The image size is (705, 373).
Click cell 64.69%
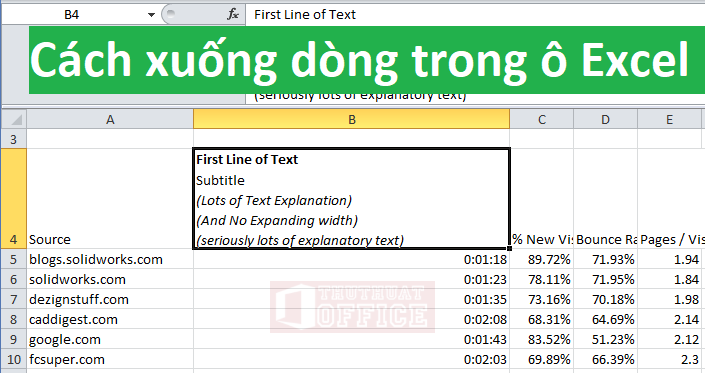coord(606,319)
